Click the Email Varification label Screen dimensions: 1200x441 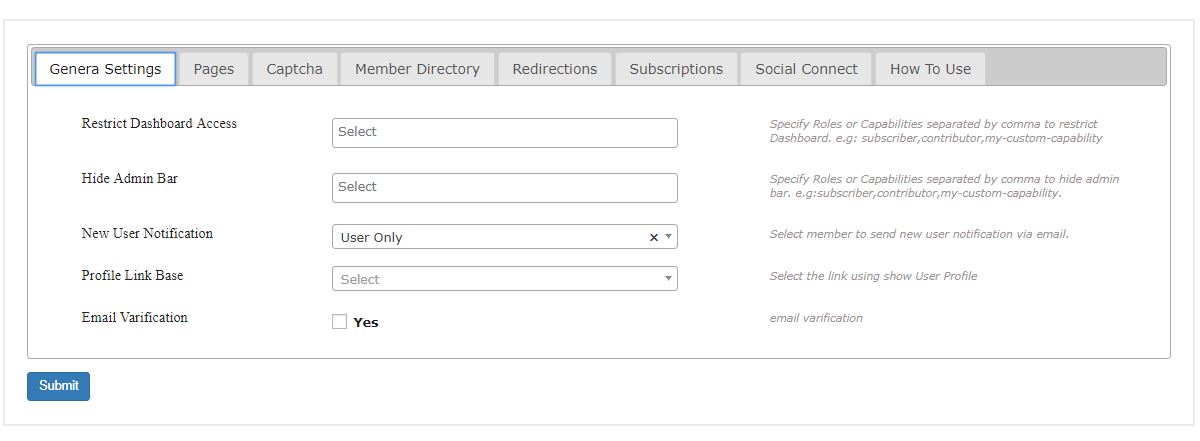tap(134, 317)
